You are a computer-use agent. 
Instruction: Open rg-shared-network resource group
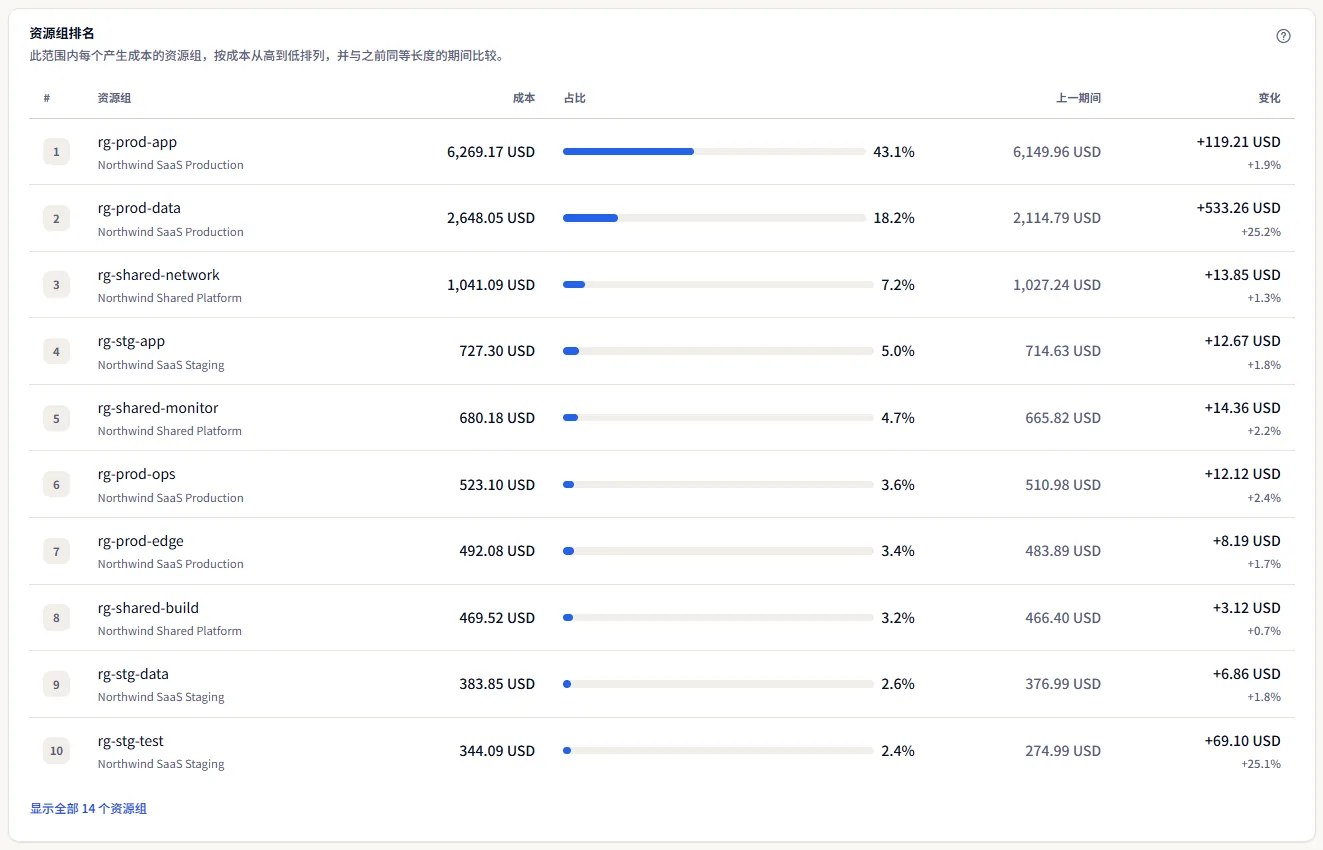point(159,275)
